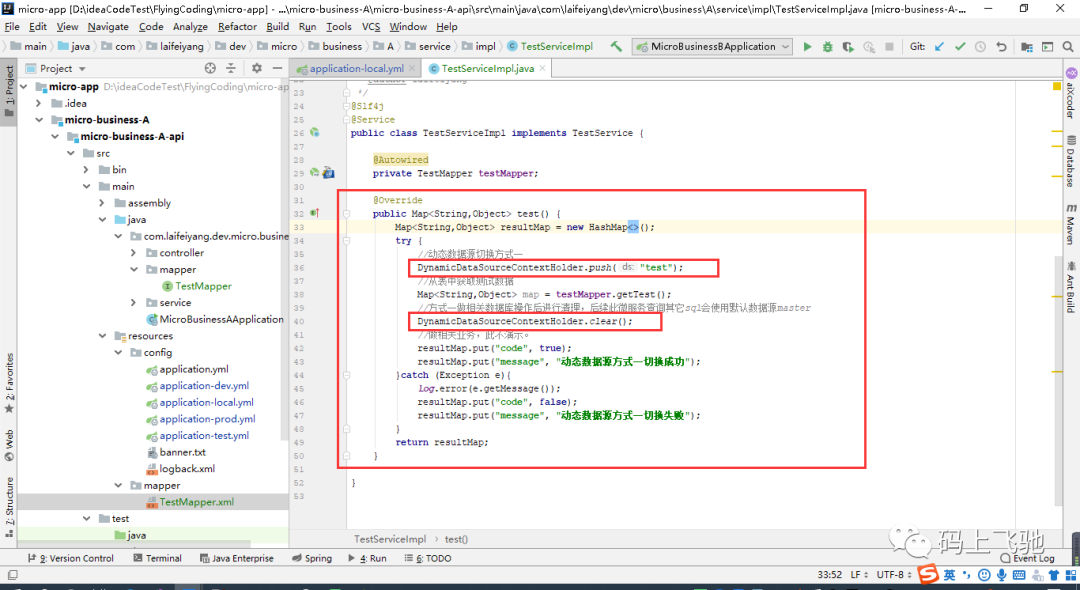
Task: Open the TODO tool window
Action: pos(428,558)
